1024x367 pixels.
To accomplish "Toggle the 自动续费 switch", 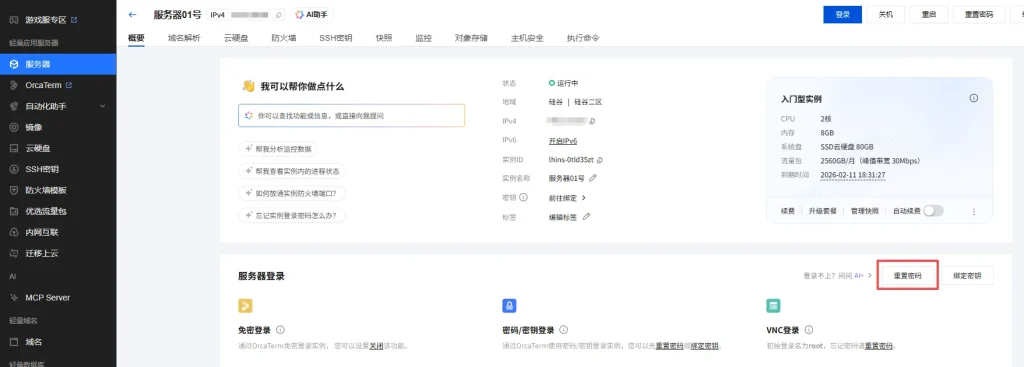I will pyautogui.click(x=934, y=211).
